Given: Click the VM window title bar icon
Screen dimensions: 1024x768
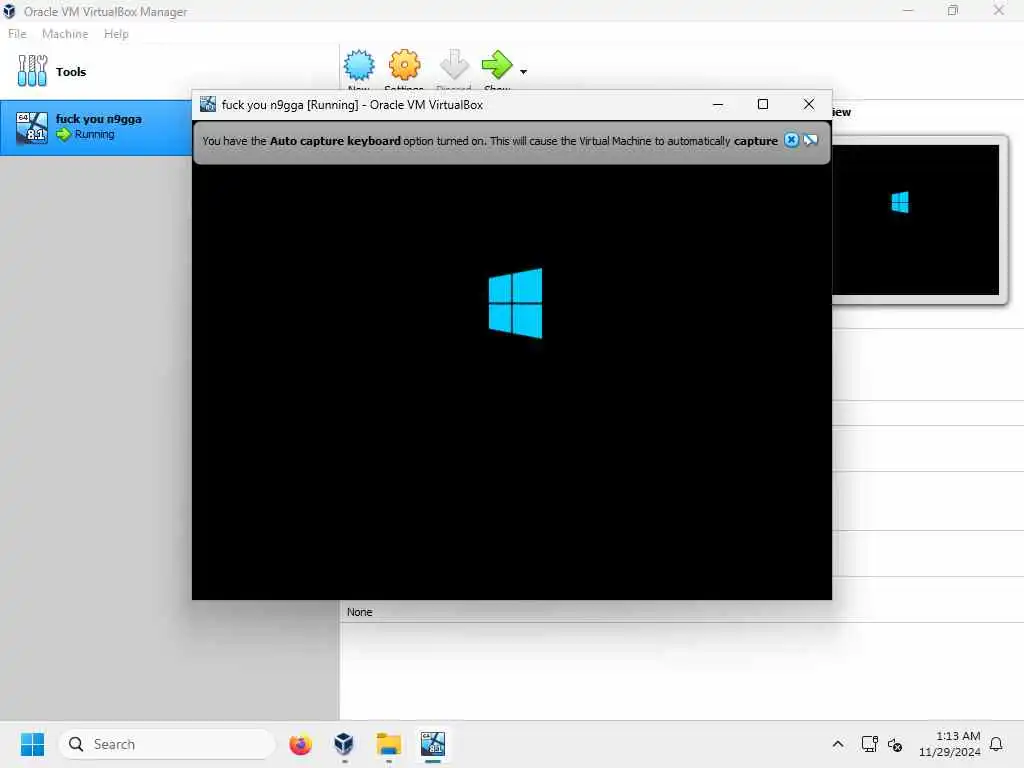Looking at the screenshot, I should [x=208, y=104].
